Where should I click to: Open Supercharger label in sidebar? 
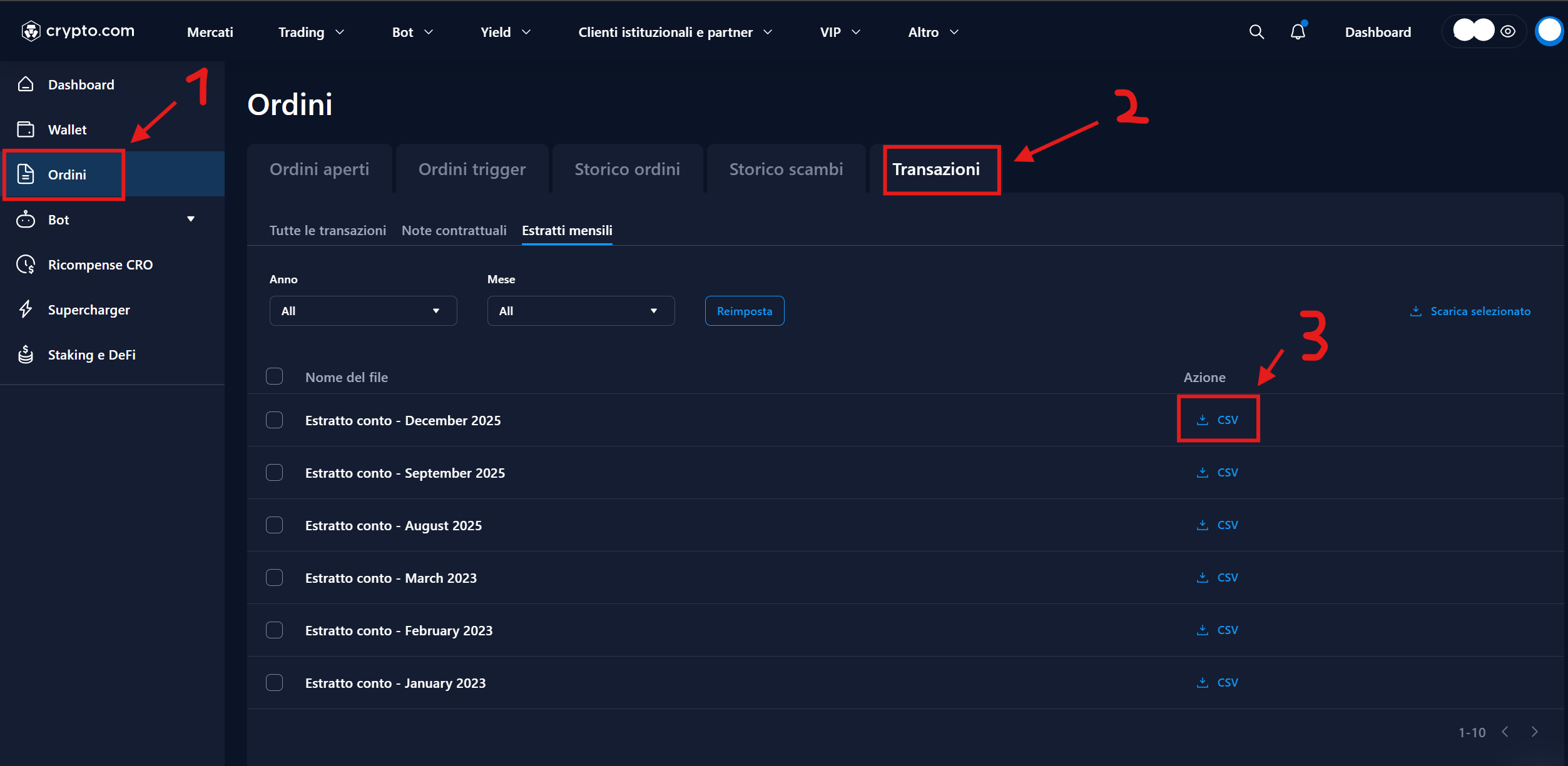pyautogui.click(x=89, y=310)
